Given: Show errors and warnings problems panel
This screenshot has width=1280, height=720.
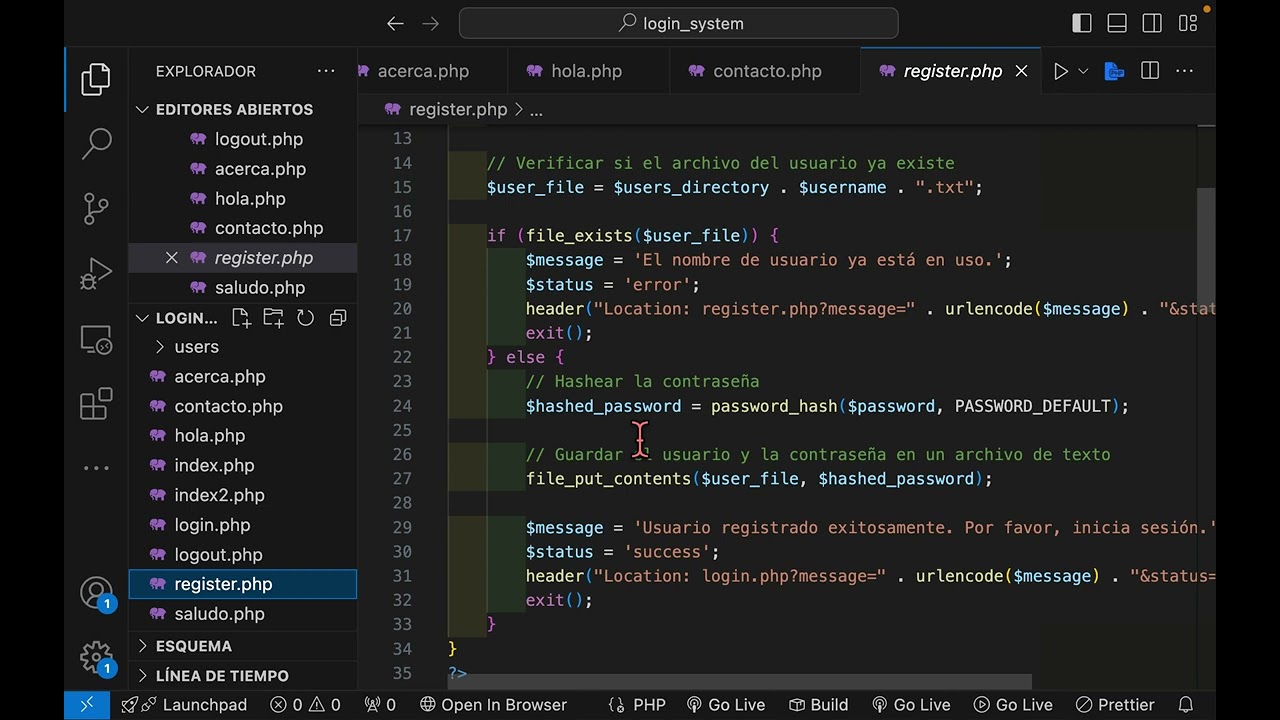Looking at the screenshot, I should (x=305, y=705).
